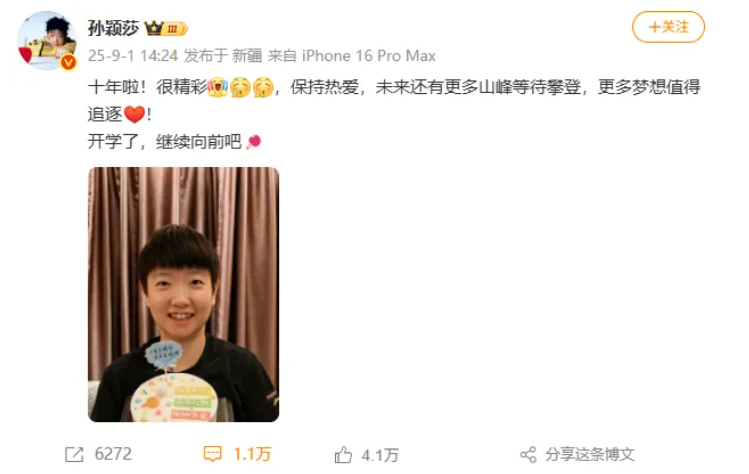Click the orange verified V badge
Viewport: 749px width, 474px height.
click(x=68, y=62)
